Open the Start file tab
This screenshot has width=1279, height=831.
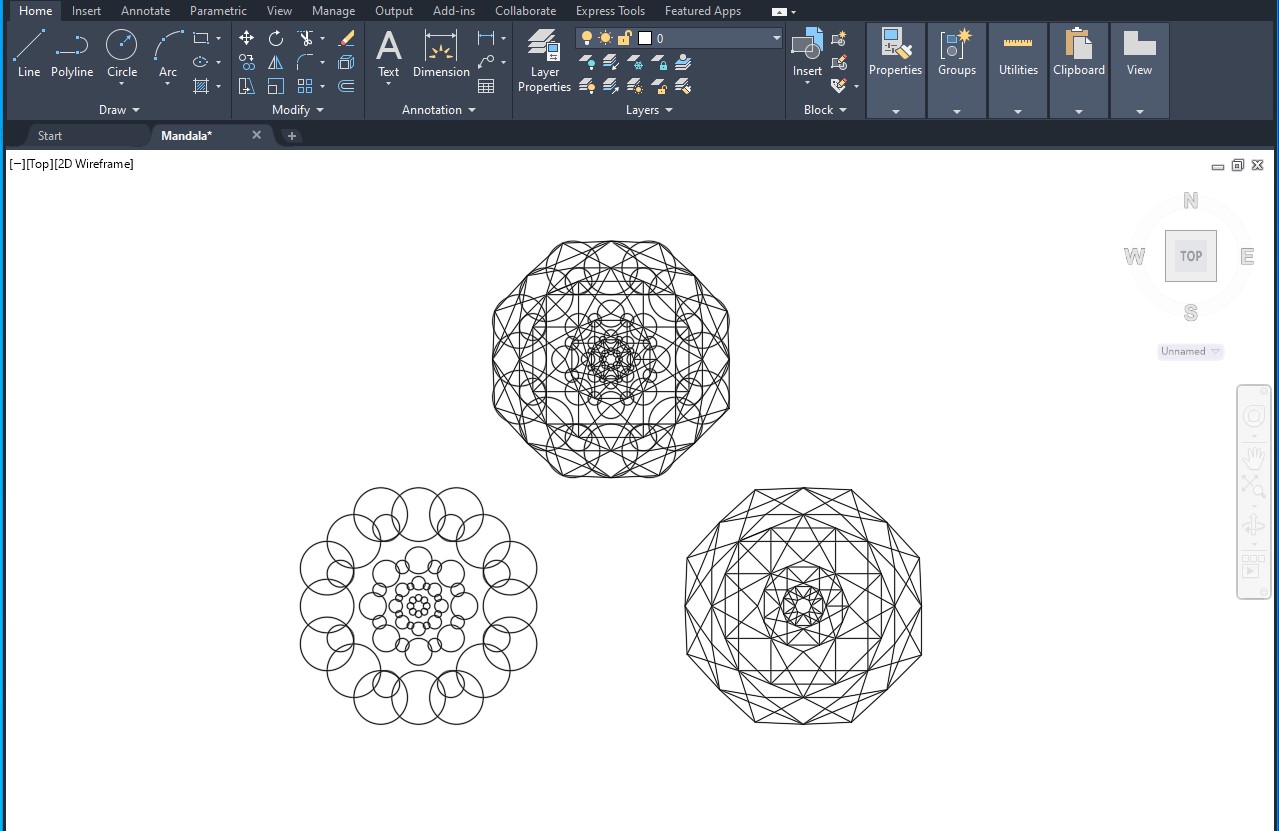(50, 136)
